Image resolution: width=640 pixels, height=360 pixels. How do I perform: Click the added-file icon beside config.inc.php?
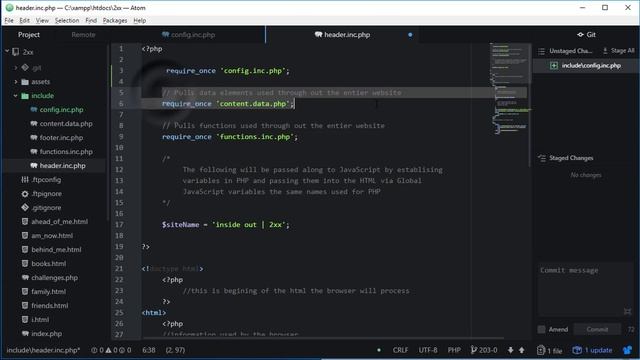click(554, 65)
